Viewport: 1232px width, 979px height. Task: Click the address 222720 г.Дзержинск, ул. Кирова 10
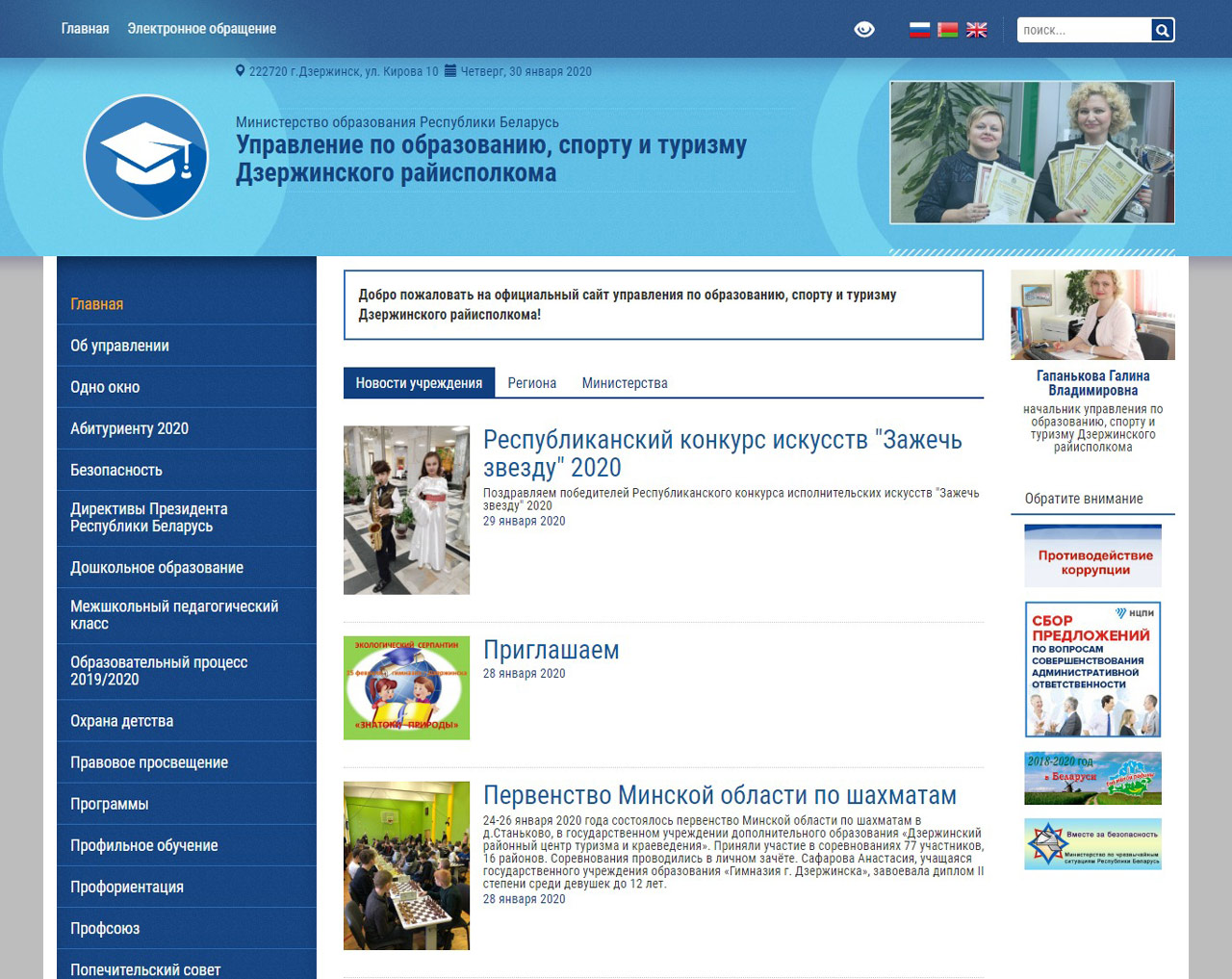(344, 71)
